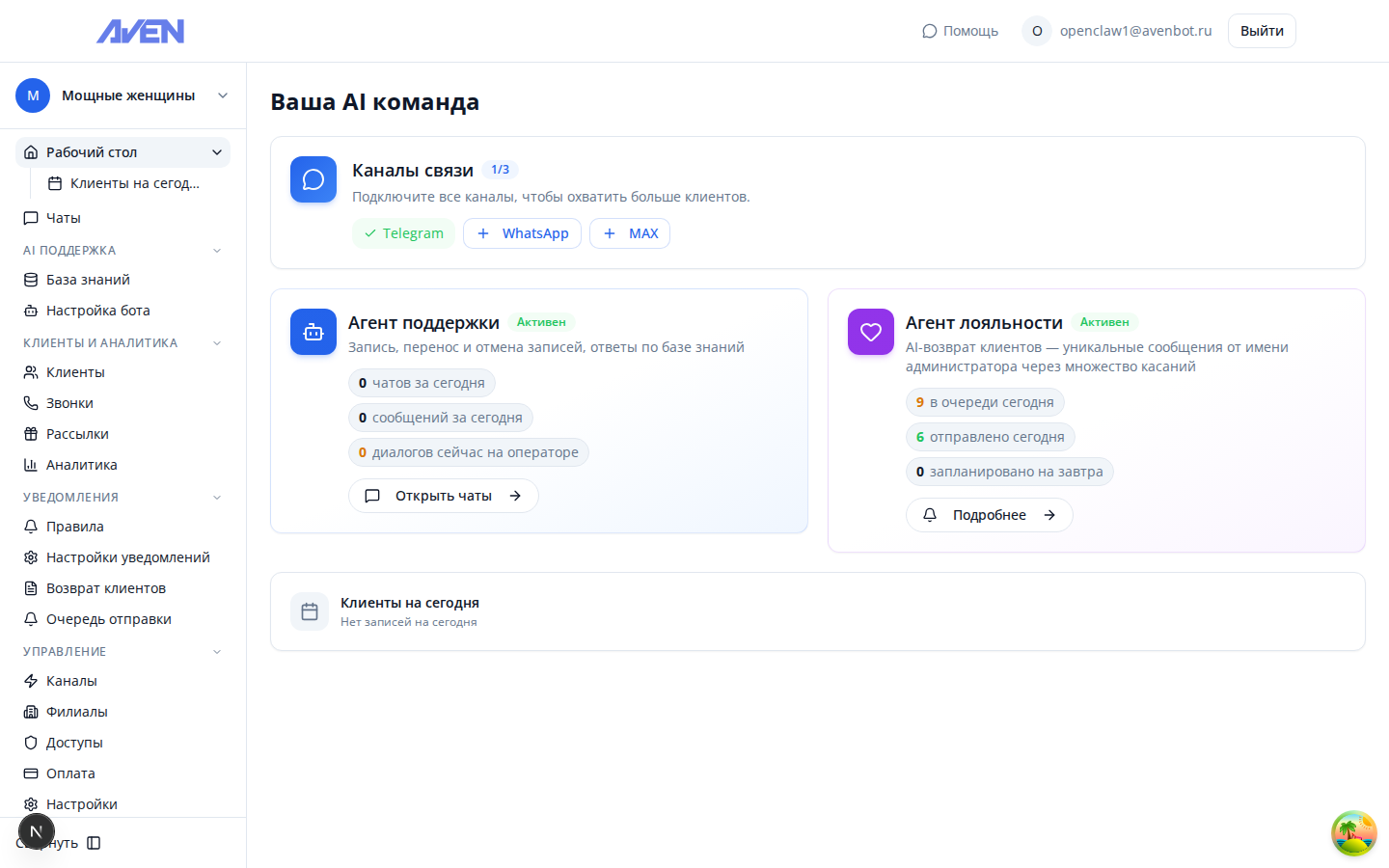The height and width of the screenshot is (868, 1389).
Task: Open the Филиалы section
Action: coord(77,711)
